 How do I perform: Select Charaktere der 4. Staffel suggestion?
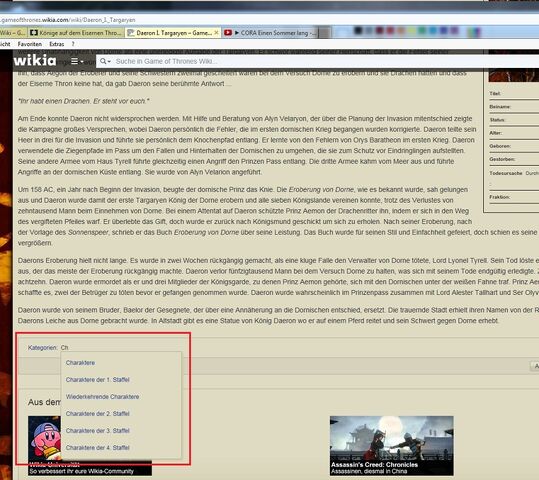point(98,448)
